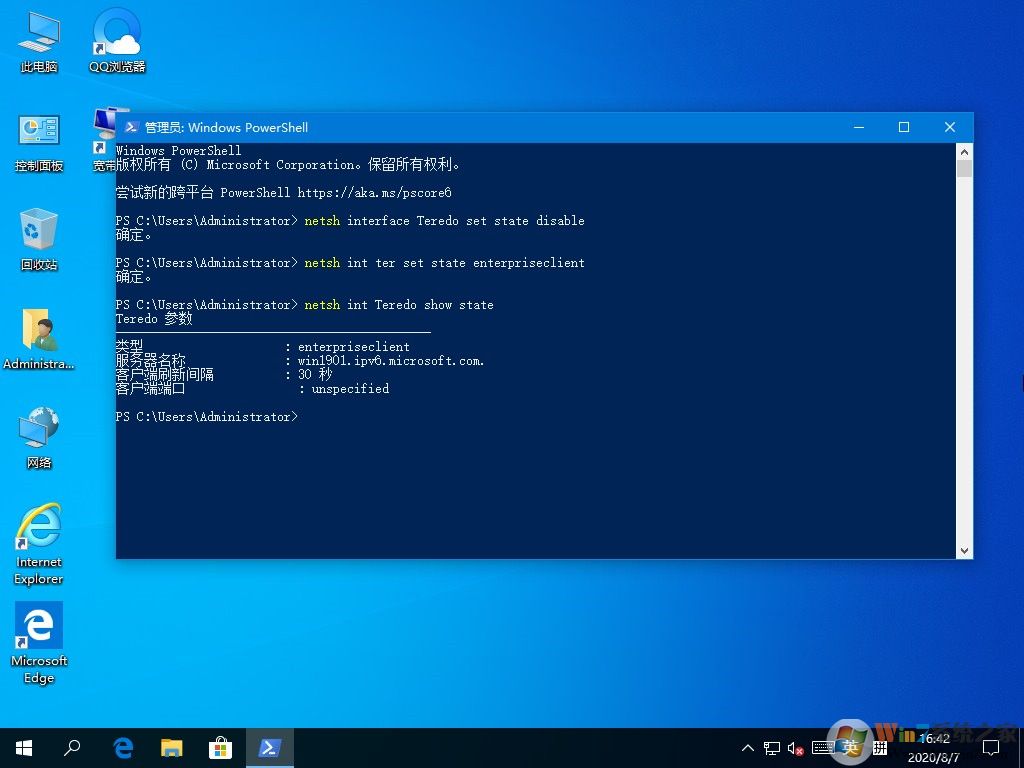Open Microsoft Store from the taskbar
1024x768 pixels.
pos(220,748)
